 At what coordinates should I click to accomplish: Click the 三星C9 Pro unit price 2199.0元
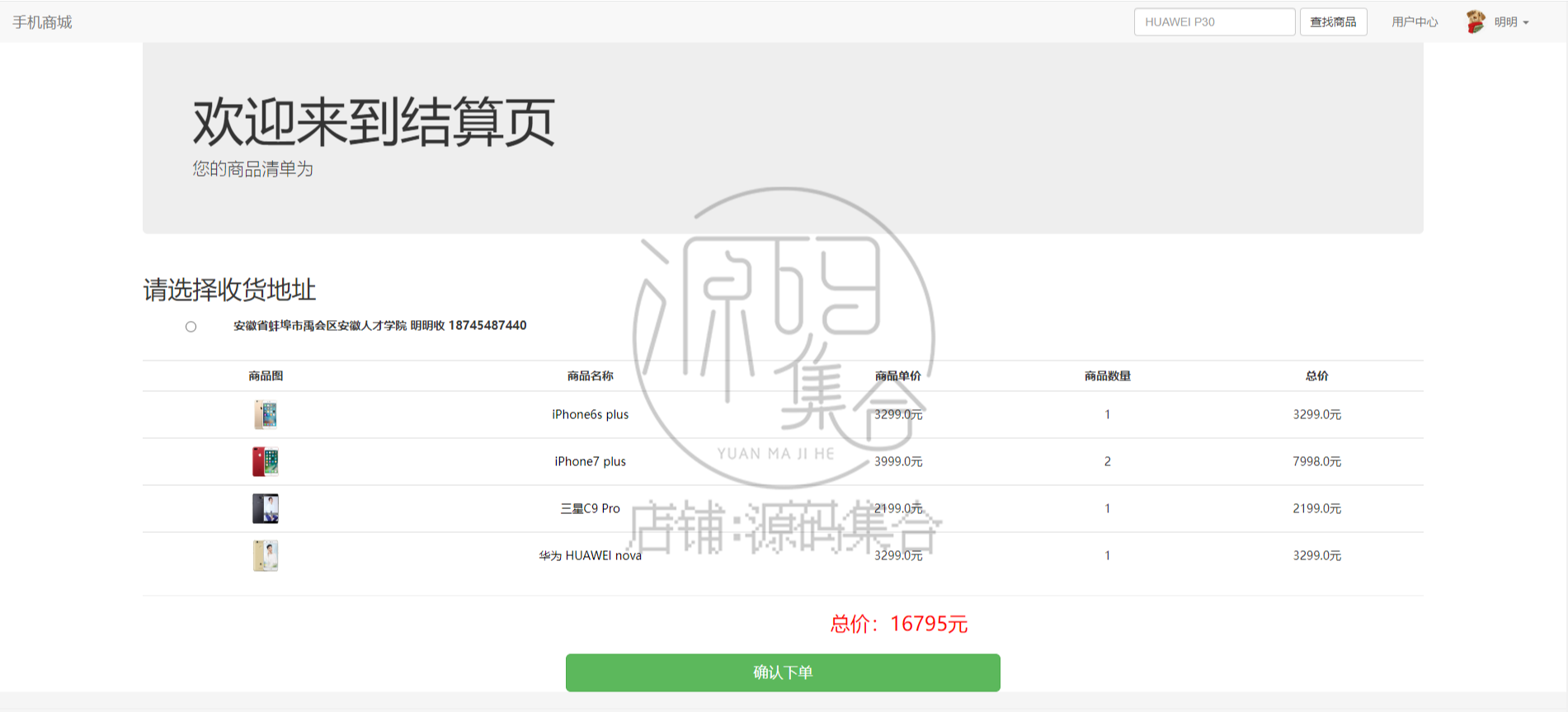pos(898,508)
